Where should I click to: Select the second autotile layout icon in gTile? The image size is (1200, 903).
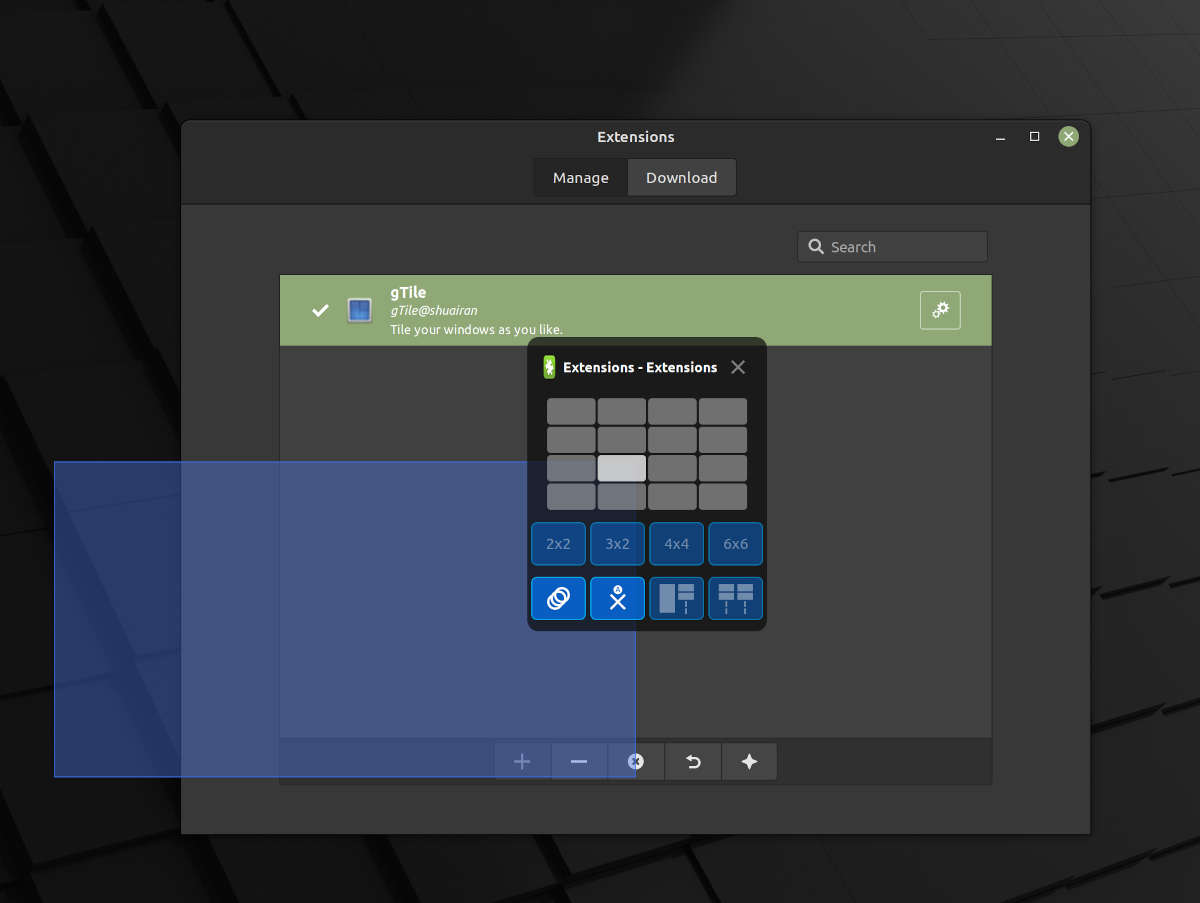tap(735, 598)
